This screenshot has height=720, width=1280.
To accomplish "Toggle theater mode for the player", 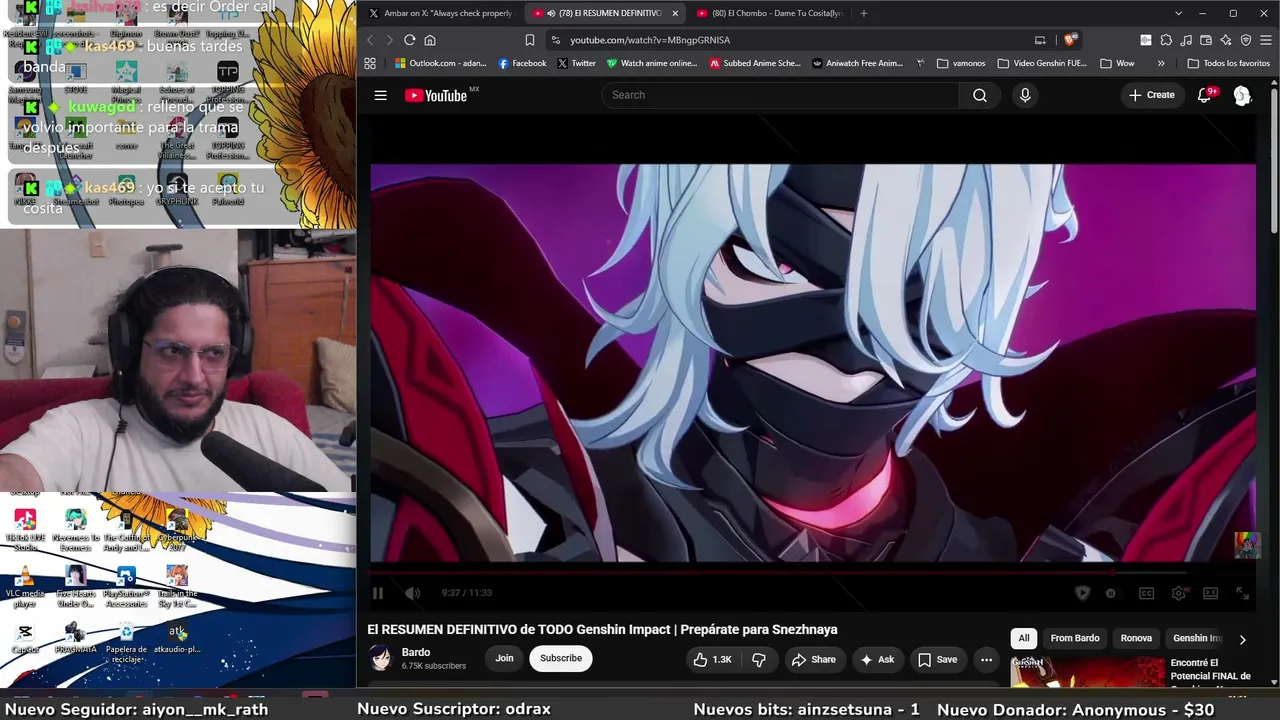I will point(1210,593).
